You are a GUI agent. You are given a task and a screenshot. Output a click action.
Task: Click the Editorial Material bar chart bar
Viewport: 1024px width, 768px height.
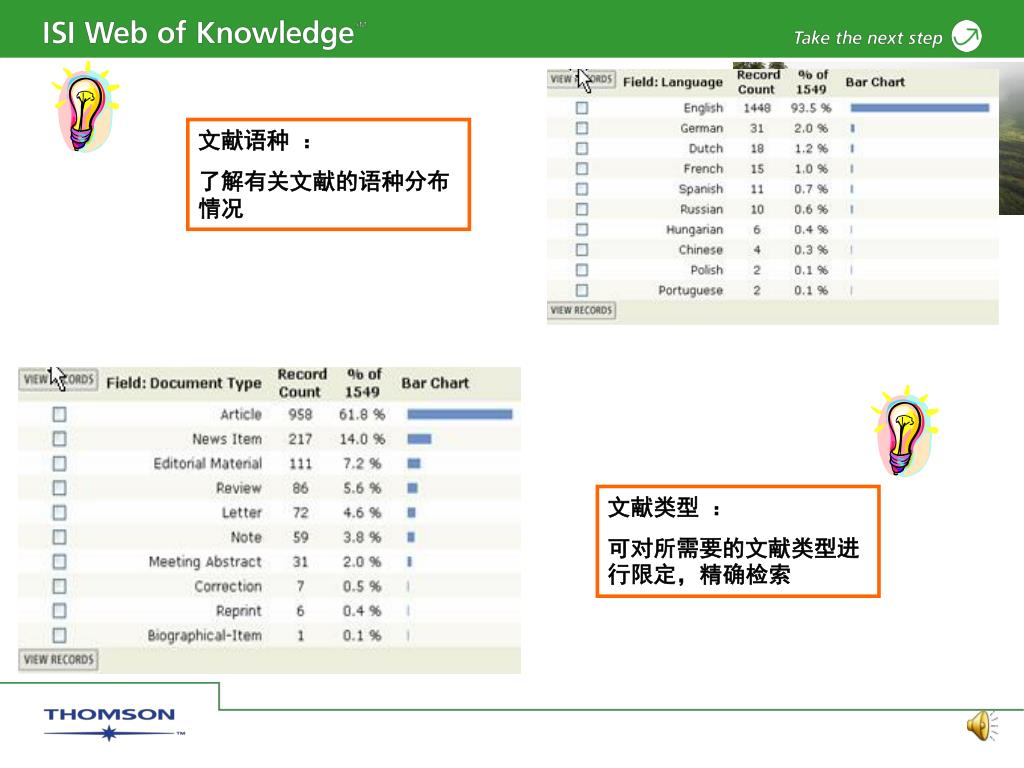[x=414, y=464]
